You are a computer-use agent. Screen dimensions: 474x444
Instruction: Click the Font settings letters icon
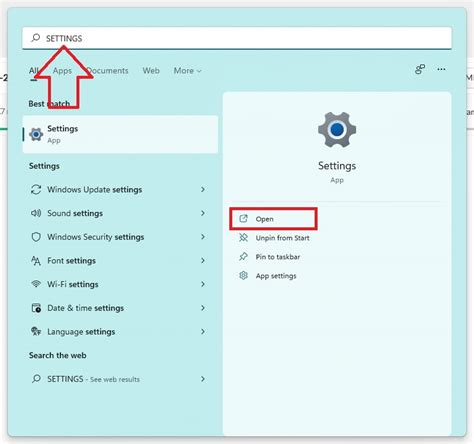coord(36,260)
